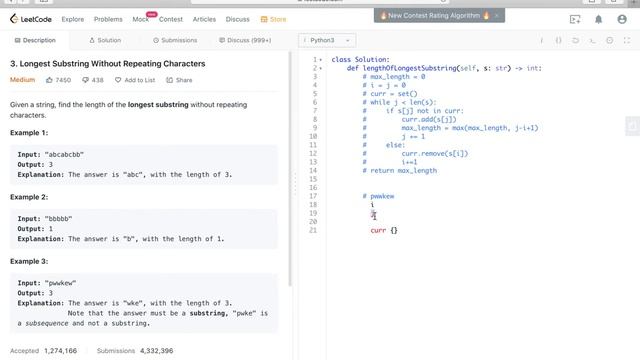Open Articles in the top navigation
The width and height of the screenshot is (640, 360).
coord(204,19)
